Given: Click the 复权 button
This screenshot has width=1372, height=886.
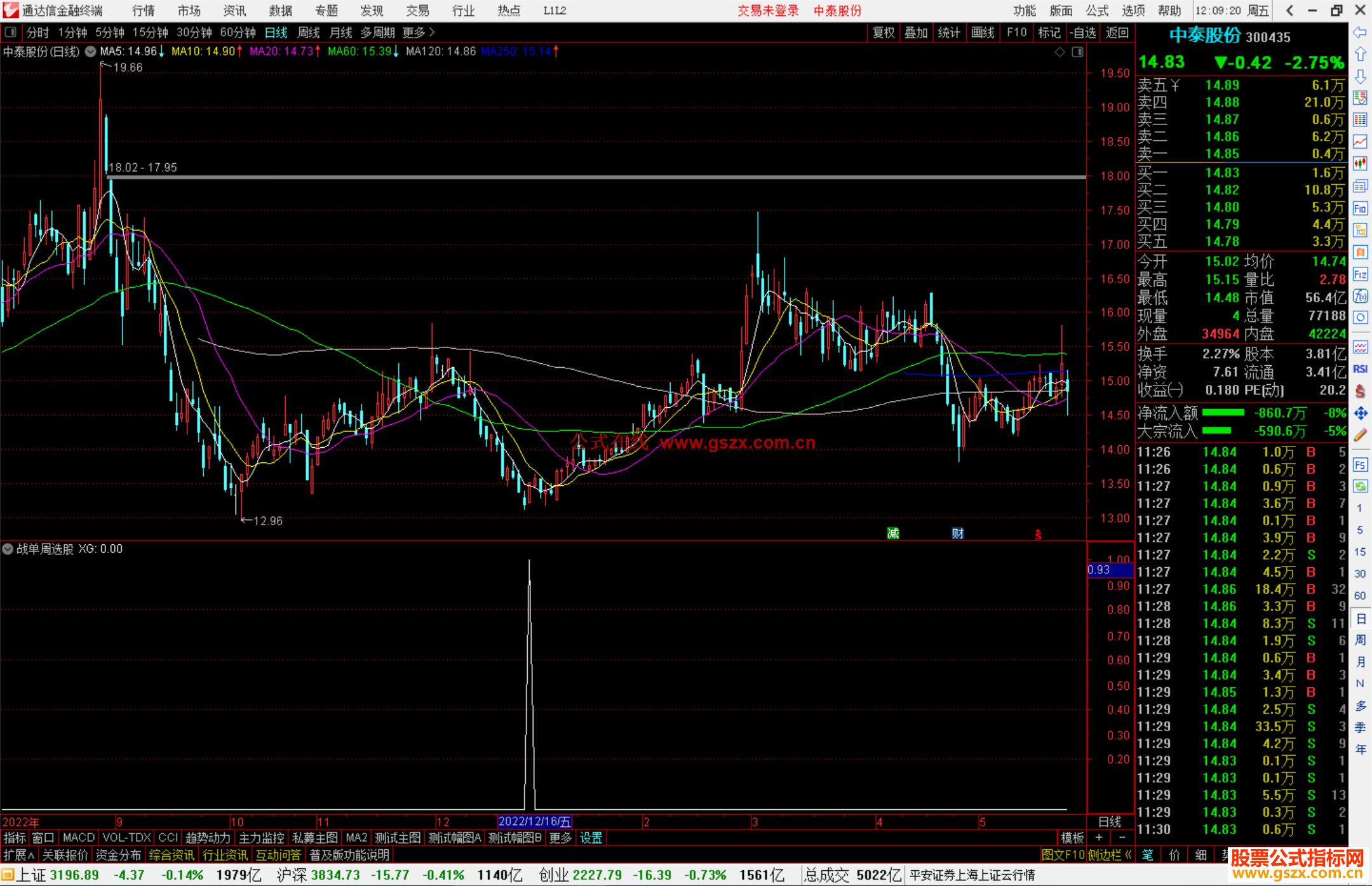Looking at the screenshot, I should [x=883, y=32].
